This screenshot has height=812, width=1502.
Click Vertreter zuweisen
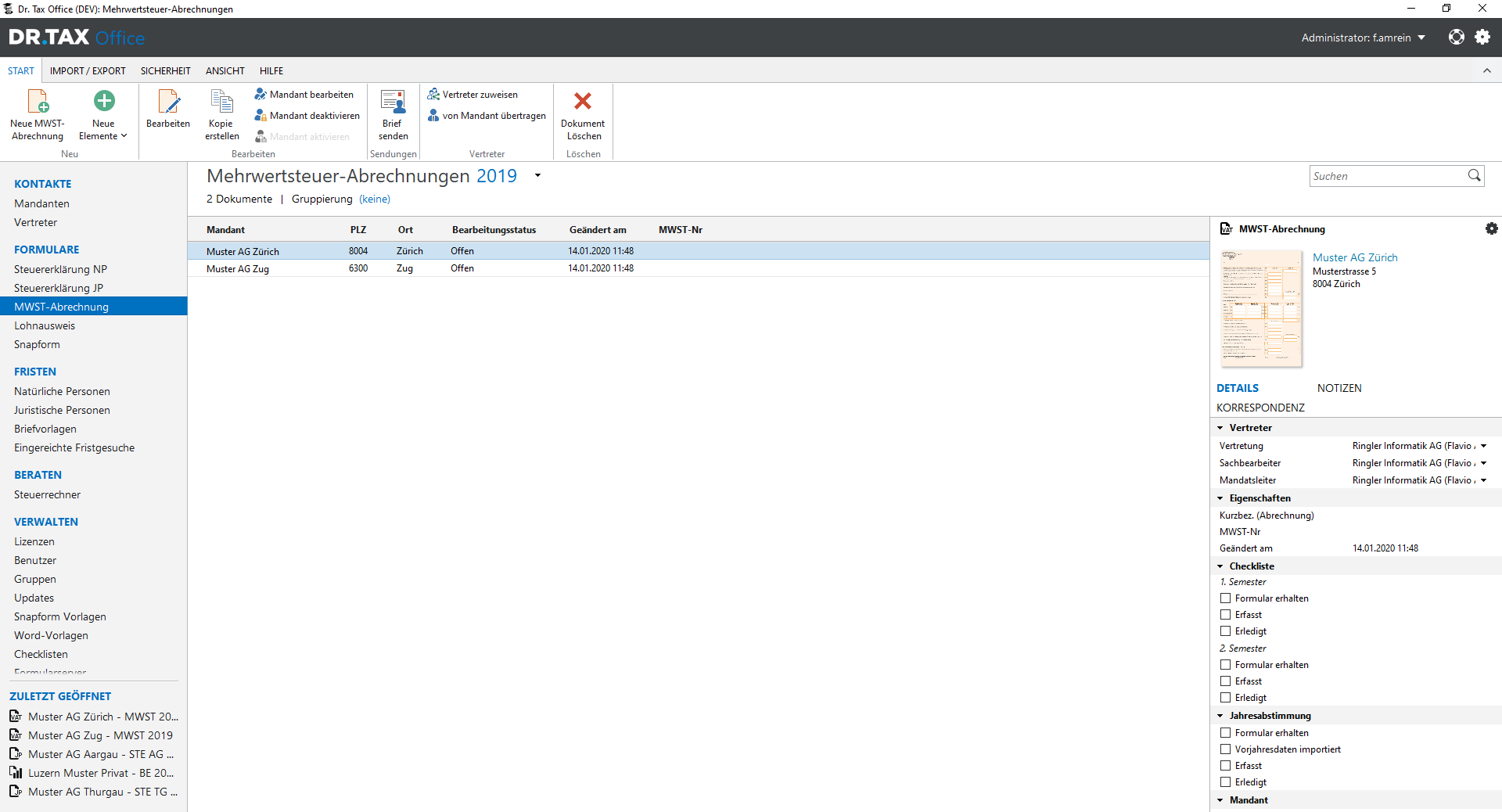(473, 95)
